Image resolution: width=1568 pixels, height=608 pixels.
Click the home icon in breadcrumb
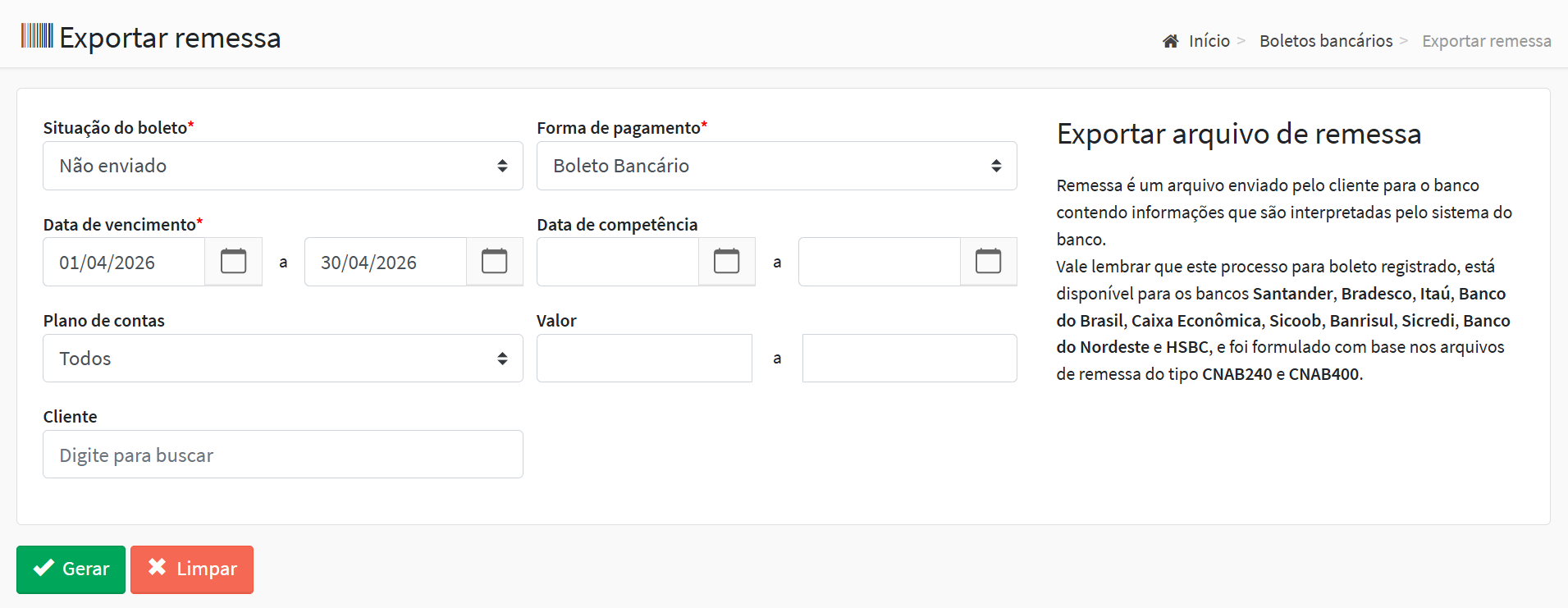coord(1171,41)
